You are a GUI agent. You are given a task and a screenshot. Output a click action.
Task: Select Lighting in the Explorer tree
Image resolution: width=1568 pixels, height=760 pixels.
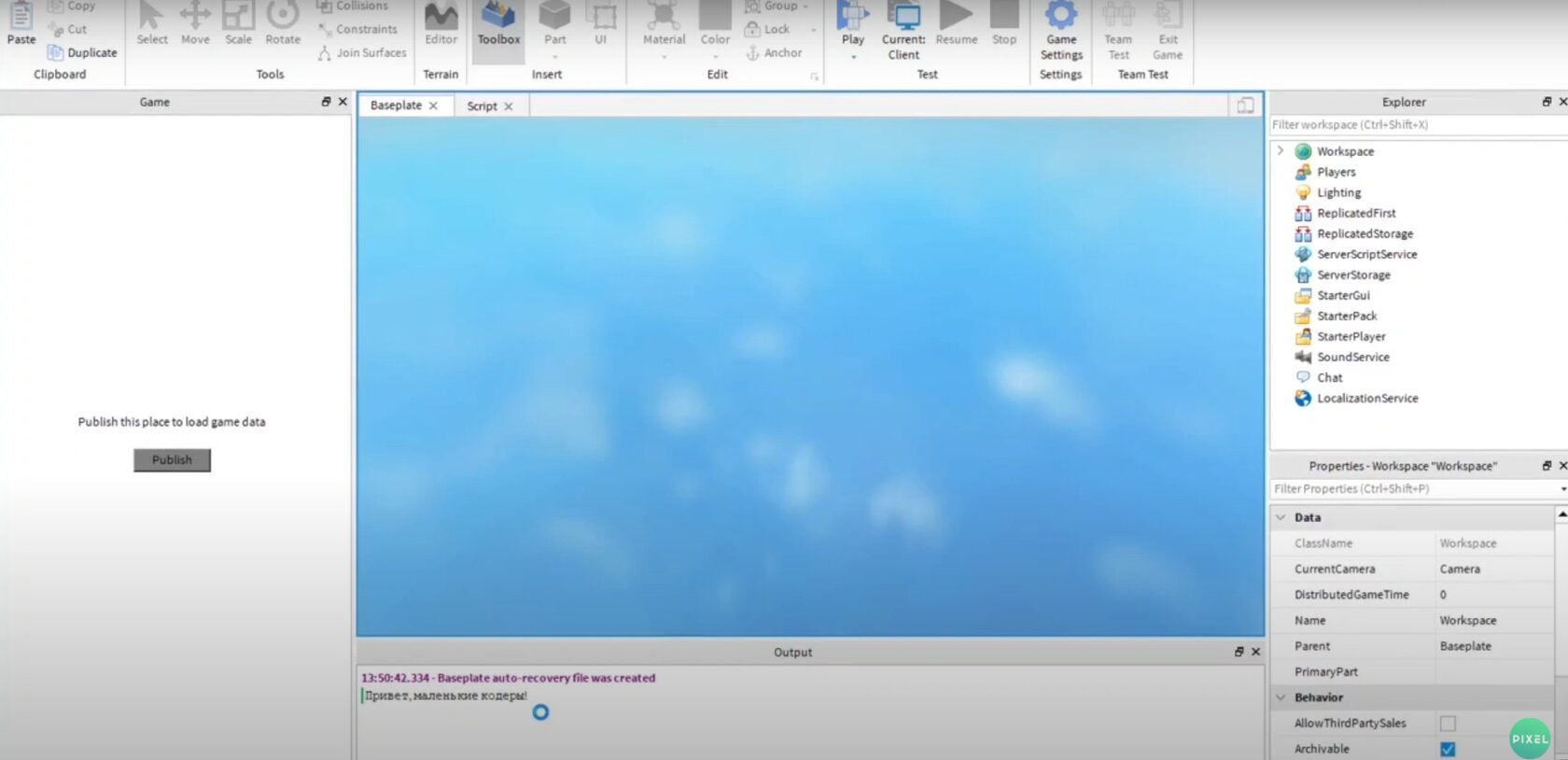click(x=1338, y=192)
